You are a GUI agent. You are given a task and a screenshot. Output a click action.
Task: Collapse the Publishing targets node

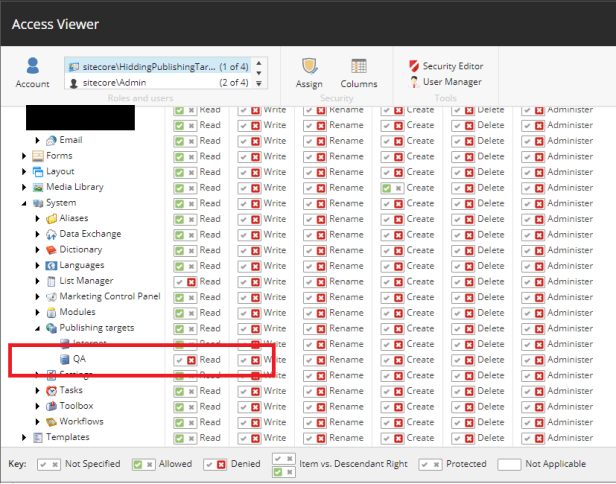click(38, 328)
